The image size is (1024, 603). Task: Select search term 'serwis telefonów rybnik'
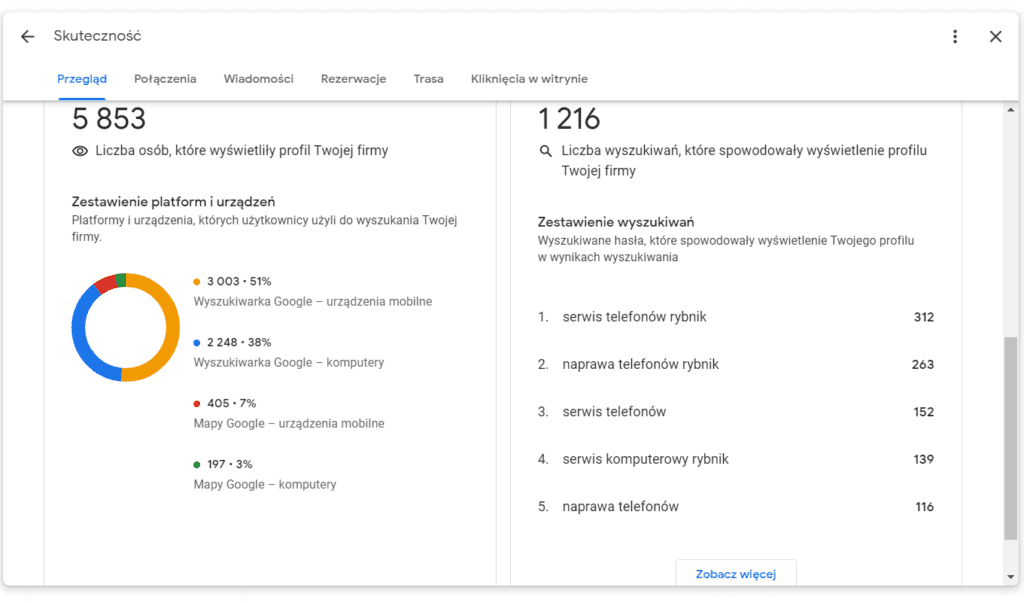634,317
